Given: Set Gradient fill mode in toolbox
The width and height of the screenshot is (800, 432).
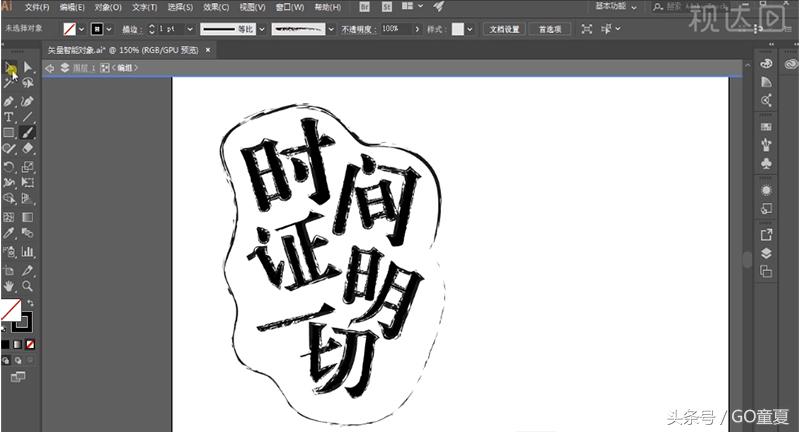Looking at the screenshot, I should [18, 345].
